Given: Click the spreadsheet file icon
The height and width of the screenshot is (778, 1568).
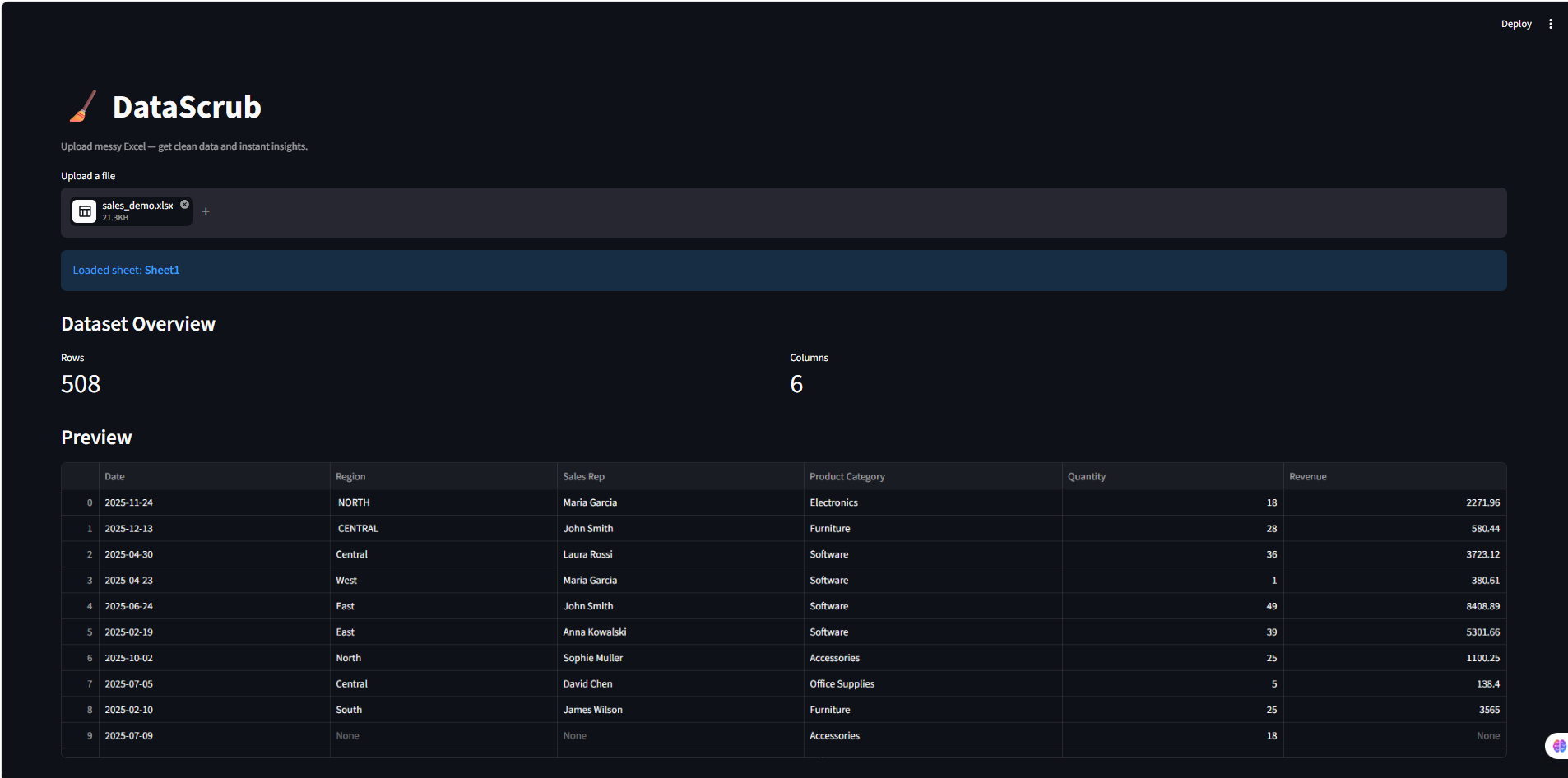Looking at the screenshot, I should tap(85, 211).
